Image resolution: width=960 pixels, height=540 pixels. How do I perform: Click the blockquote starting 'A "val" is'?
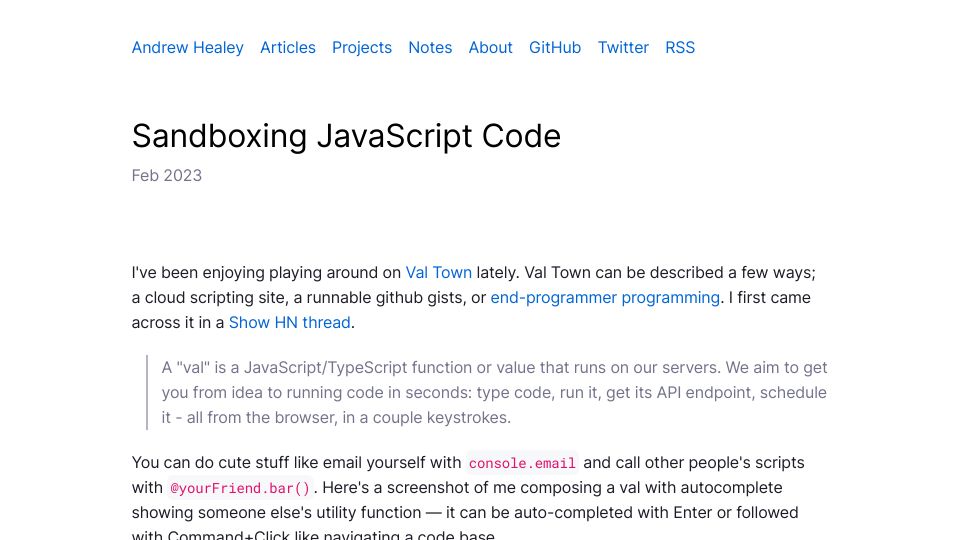point(487,392)
